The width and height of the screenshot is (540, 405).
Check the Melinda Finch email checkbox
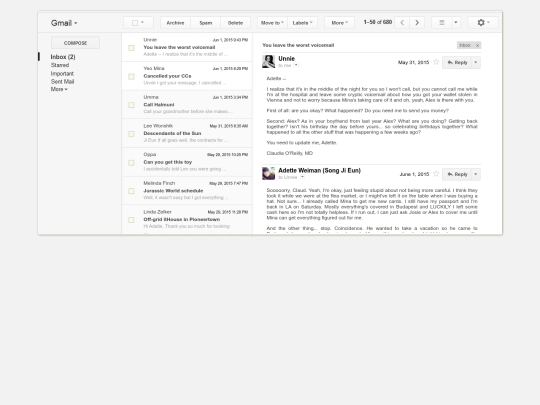click(x=131, y=191)
